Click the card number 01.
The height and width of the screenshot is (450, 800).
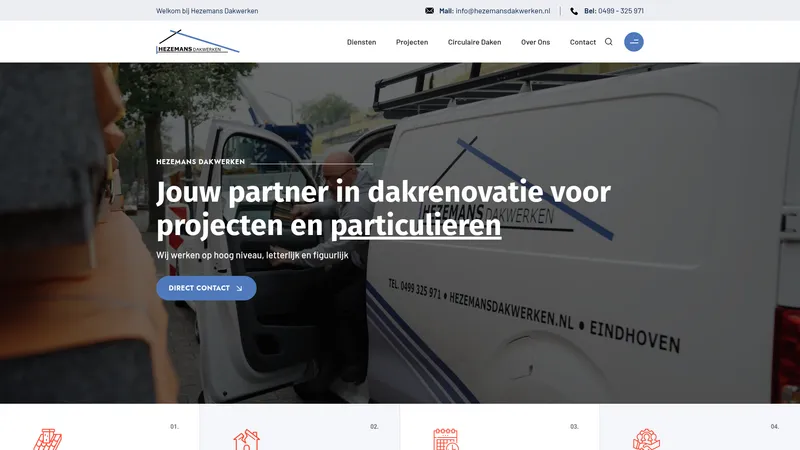174,427
